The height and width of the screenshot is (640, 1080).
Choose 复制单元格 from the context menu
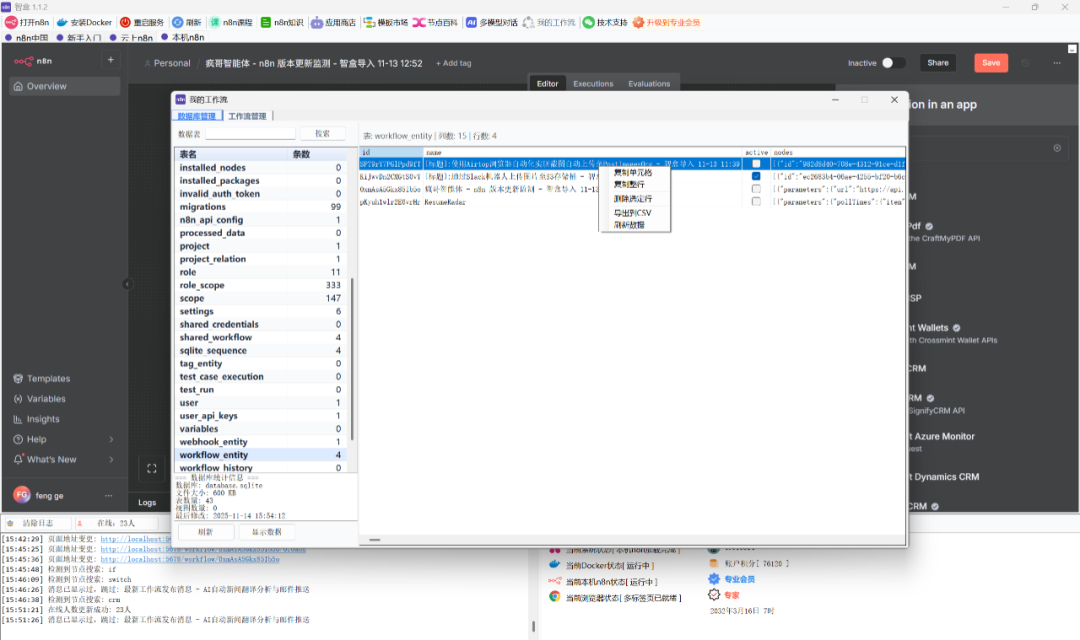click(634, 172)
